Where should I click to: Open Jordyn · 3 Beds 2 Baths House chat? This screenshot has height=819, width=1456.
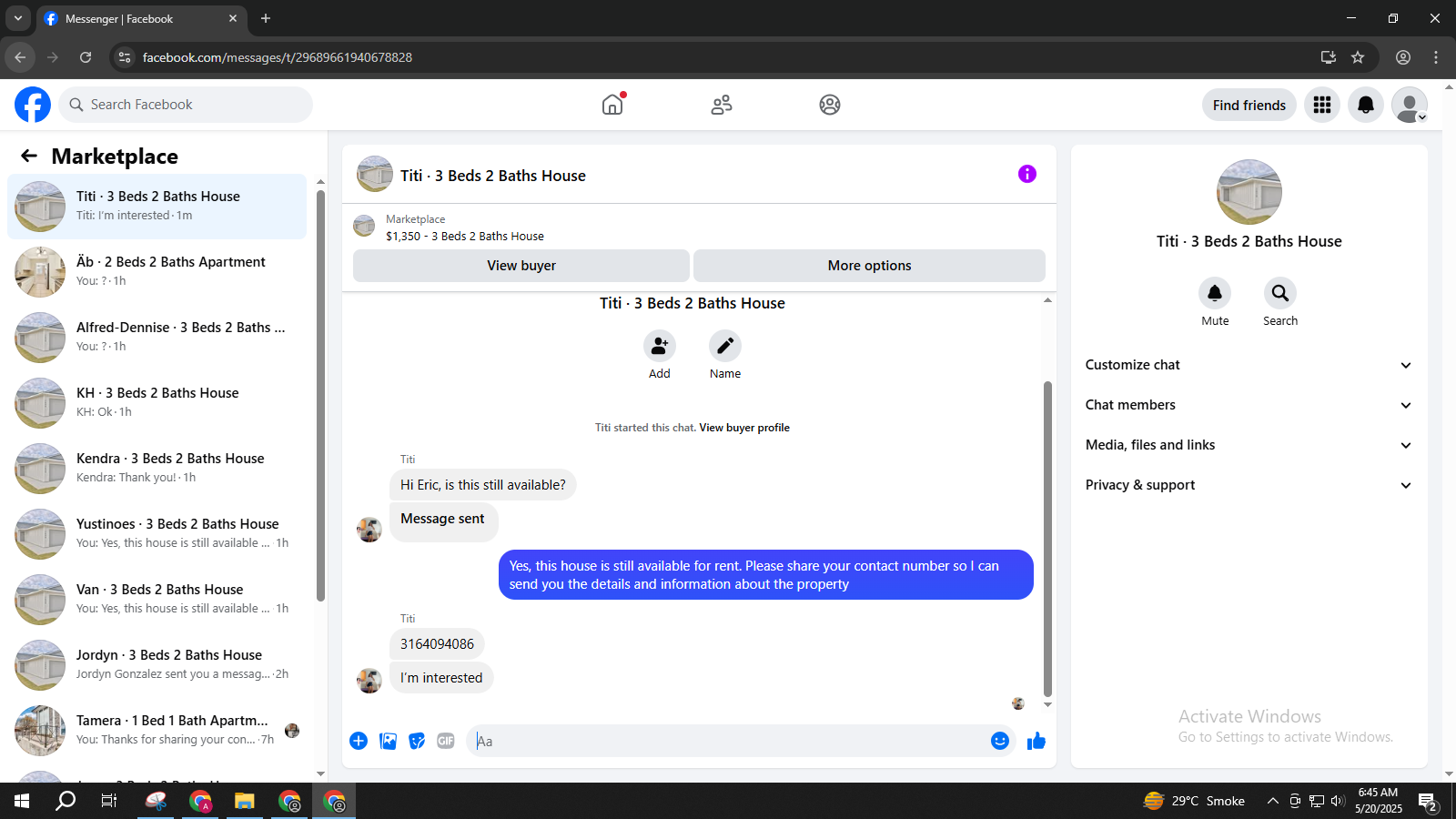coord(157,665)
